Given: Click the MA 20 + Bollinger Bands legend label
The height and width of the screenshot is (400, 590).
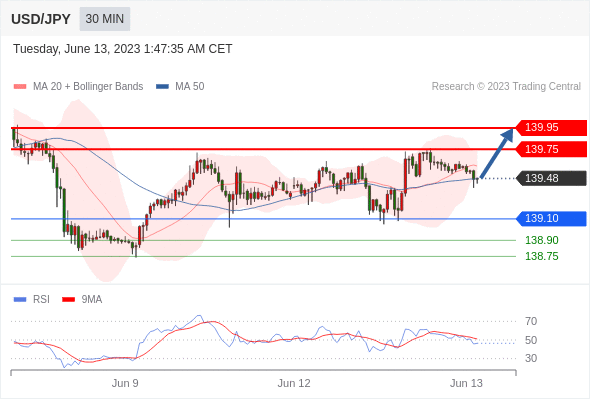Looking at the screenshot, I should tap(88, 87).
